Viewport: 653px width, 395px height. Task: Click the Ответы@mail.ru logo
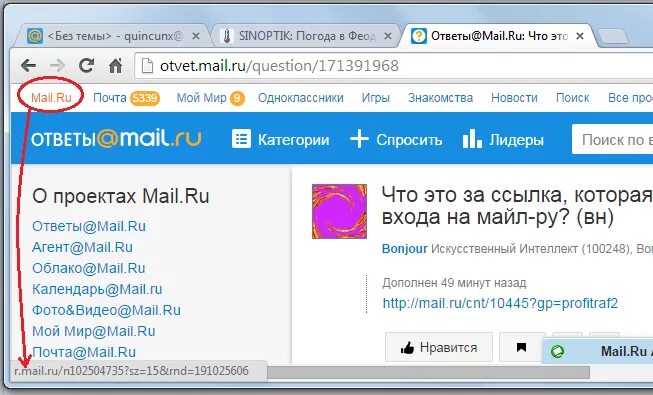click(116, 138)
